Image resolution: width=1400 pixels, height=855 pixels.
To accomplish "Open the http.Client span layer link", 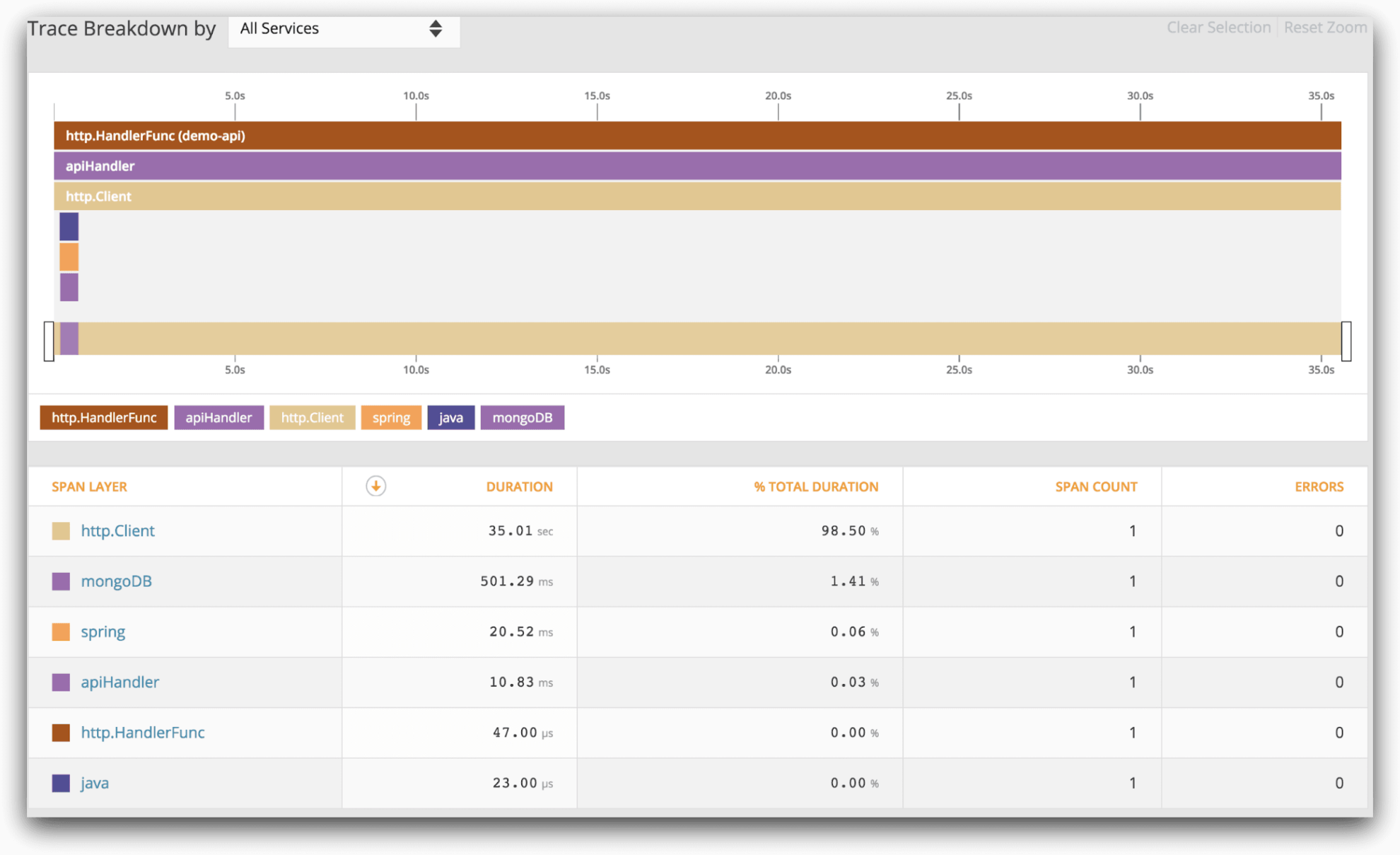I will coord(118,530).
